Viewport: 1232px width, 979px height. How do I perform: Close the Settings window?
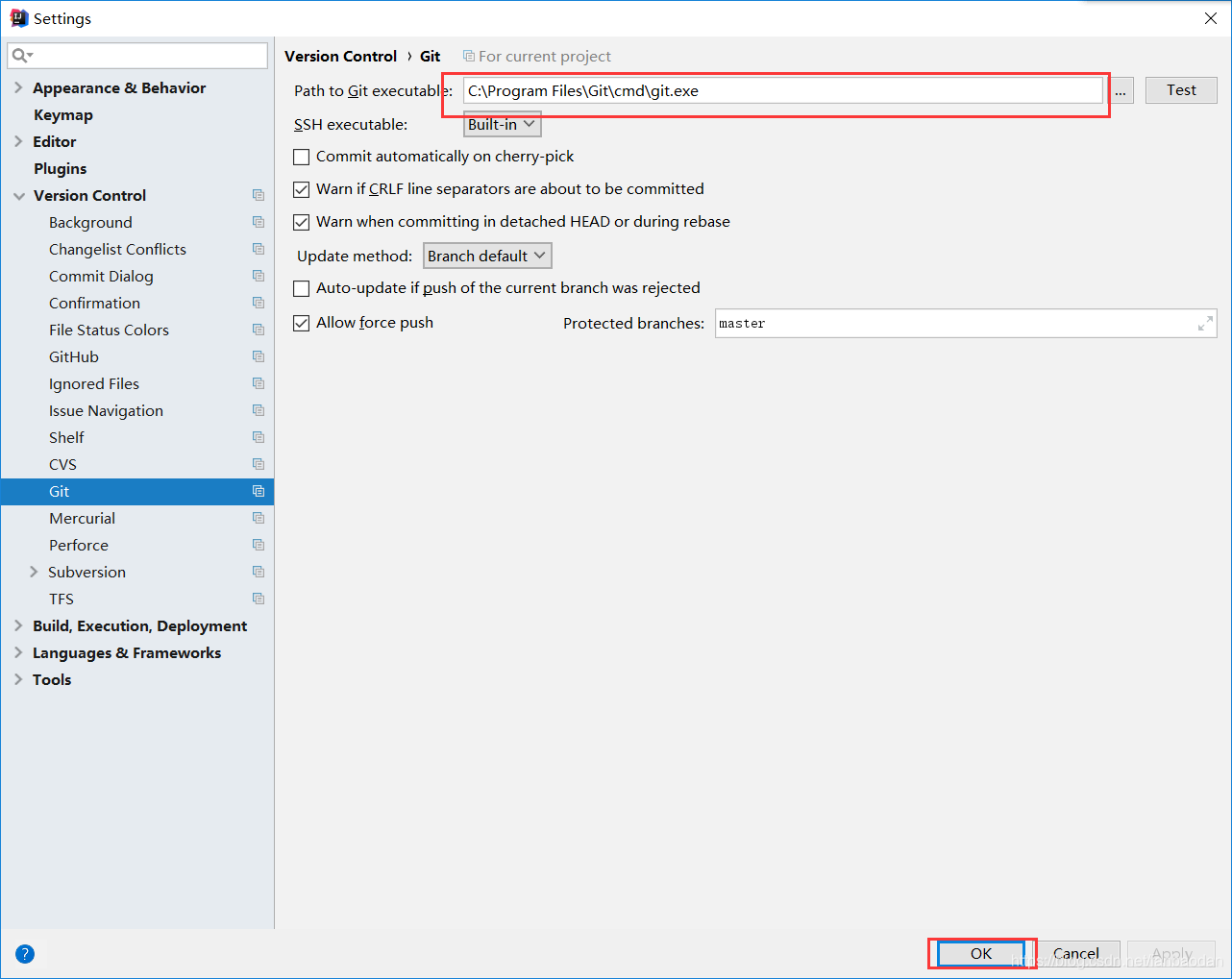click(x=1211, y=18)
